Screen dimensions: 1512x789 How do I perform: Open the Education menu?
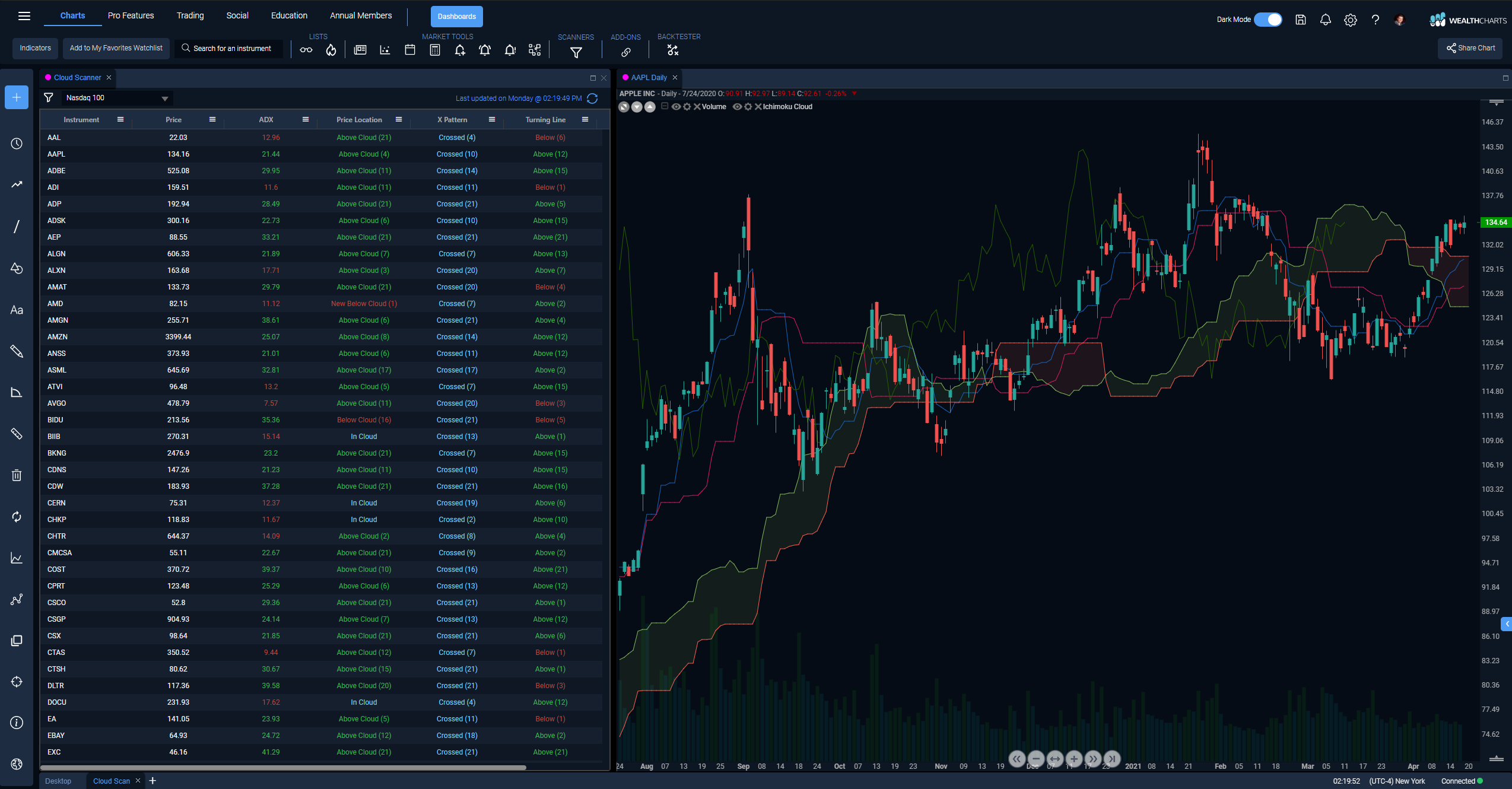point(289,15)
